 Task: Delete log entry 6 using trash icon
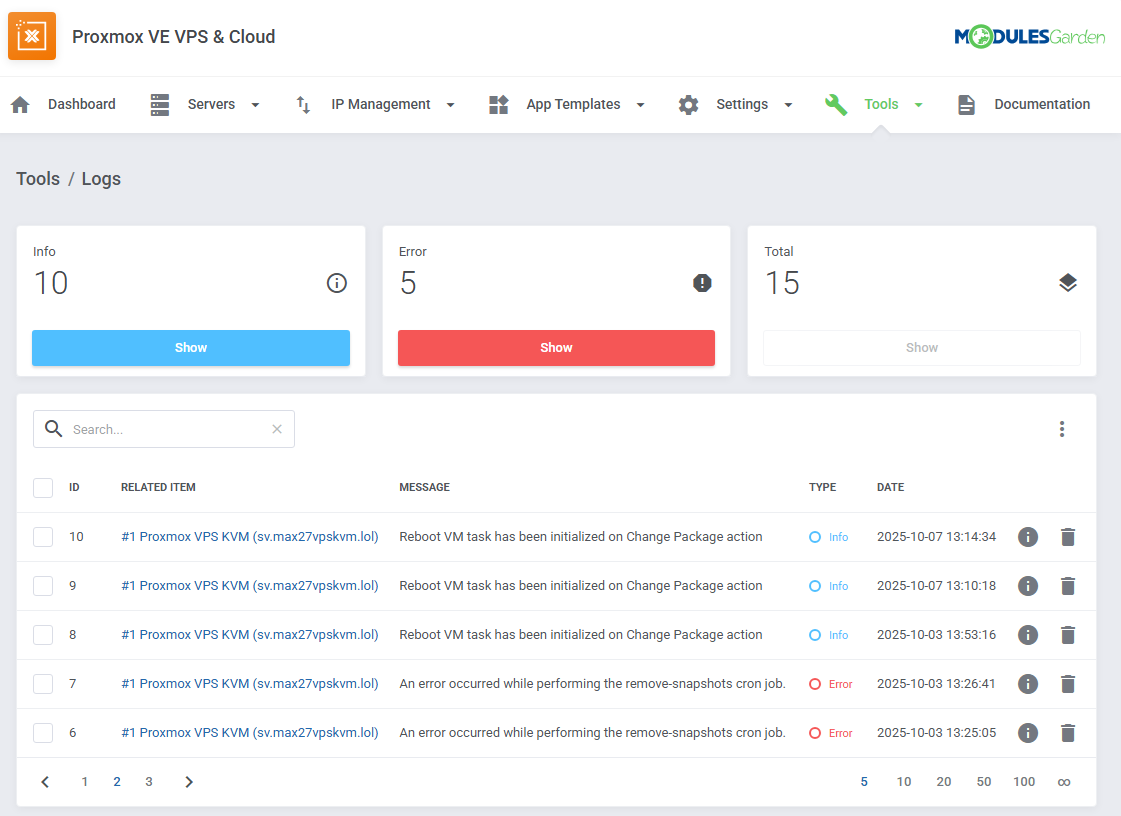coord(1067,733)
